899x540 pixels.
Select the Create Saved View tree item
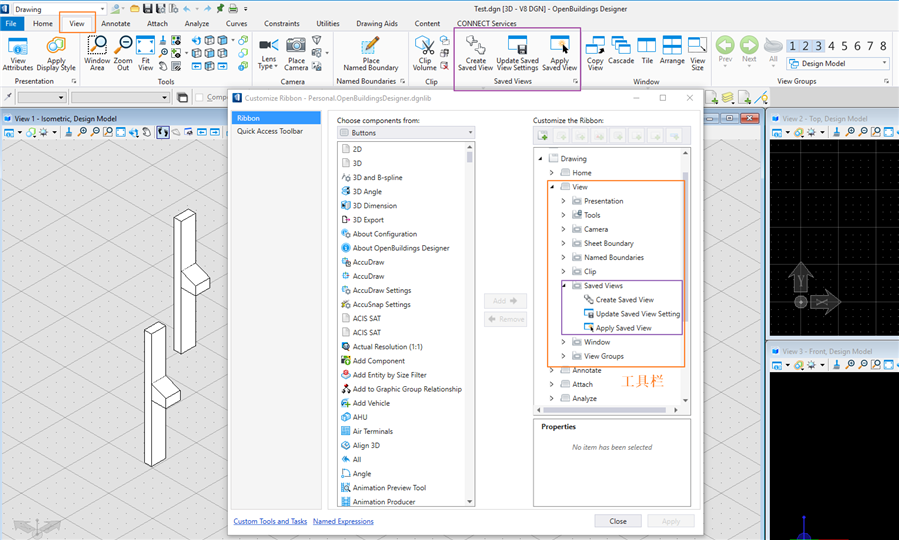point(618,300)
